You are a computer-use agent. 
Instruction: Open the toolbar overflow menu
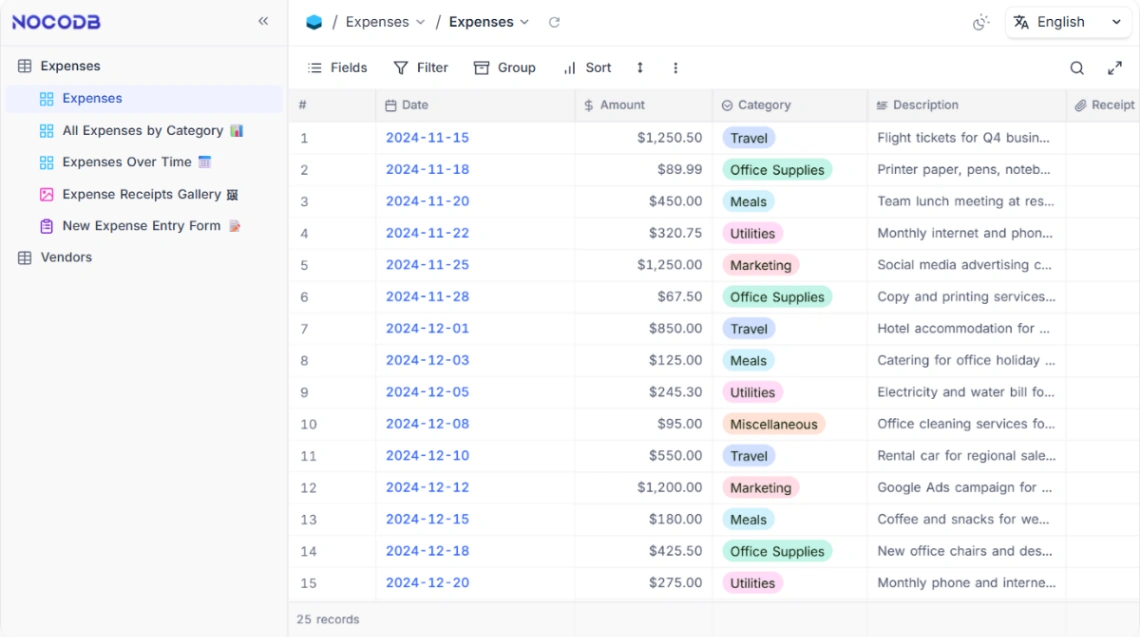coord(676,68)
